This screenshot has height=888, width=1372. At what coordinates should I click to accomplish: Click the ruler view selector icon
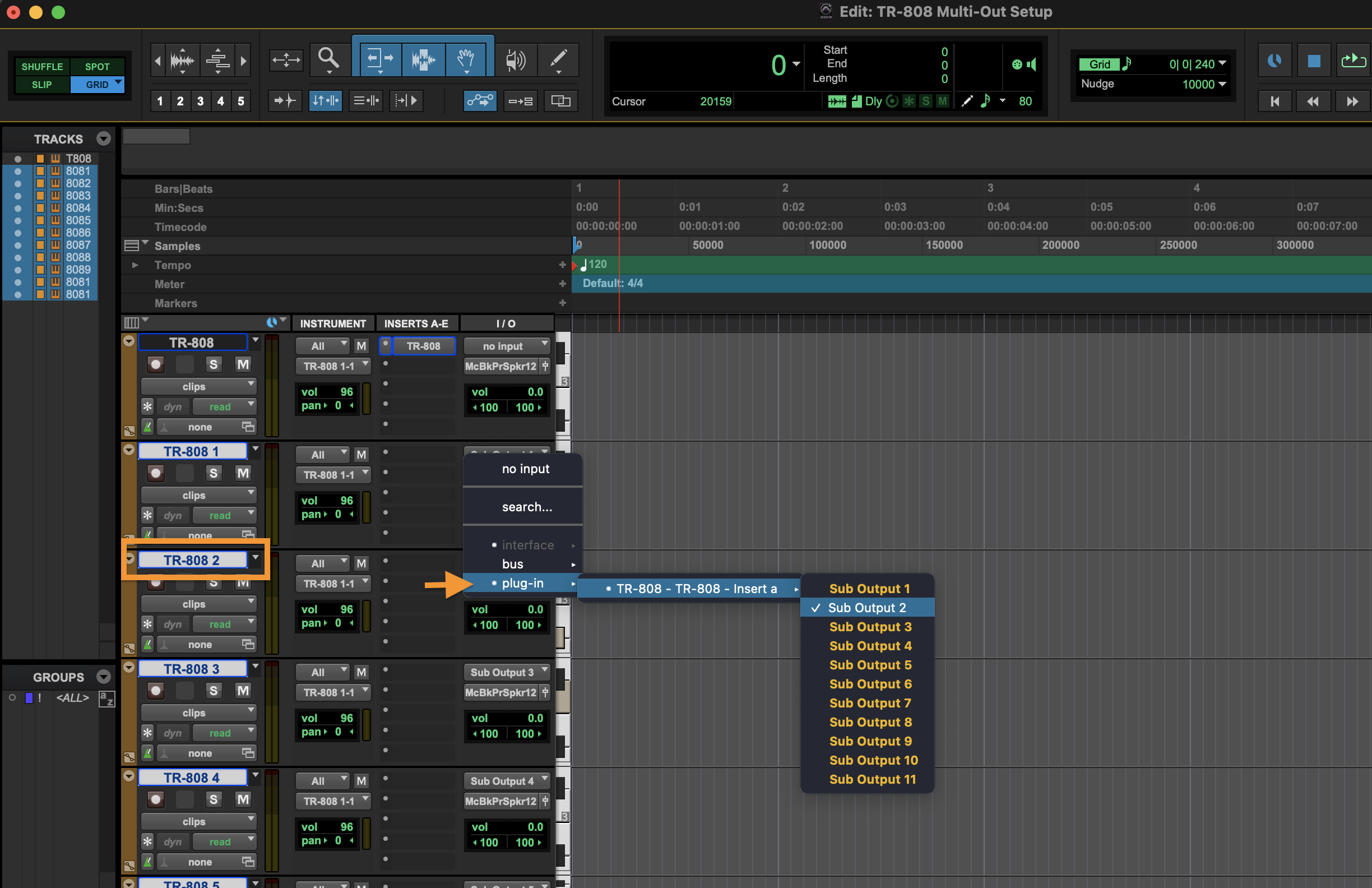click(132, 246)
